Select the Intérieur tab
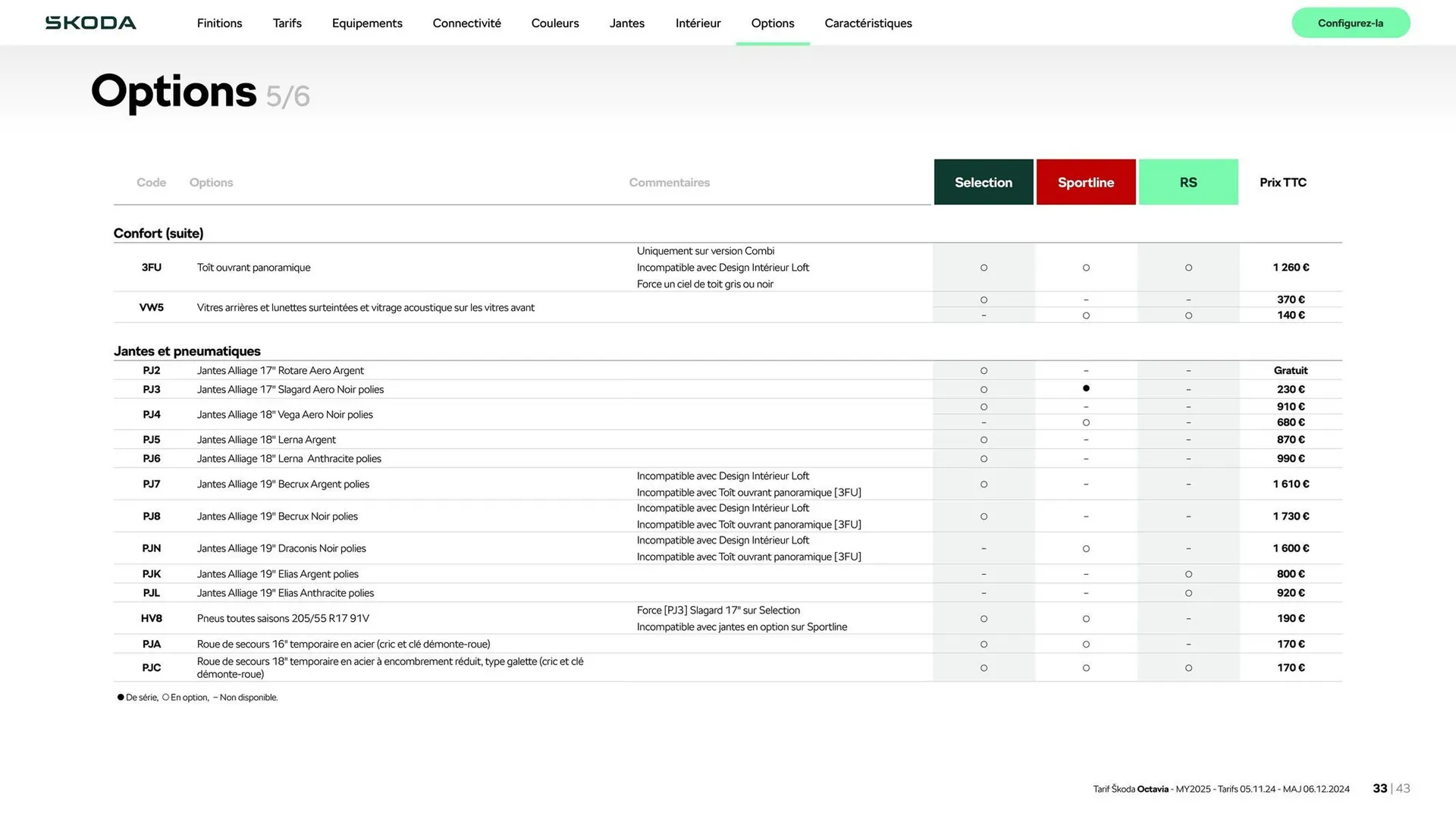Image resolution: width=1456 pixels, height=819 pixels. coord(698,24)
